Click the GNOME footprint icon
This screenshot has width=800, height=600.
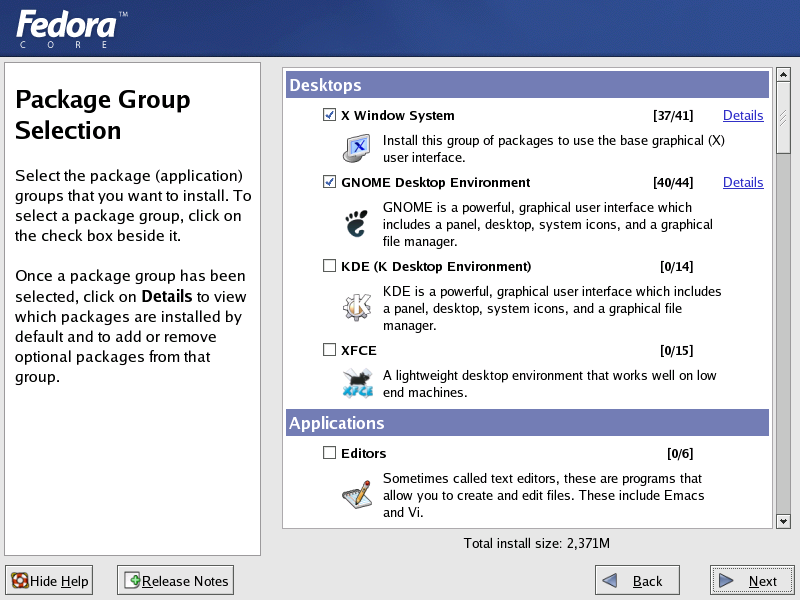pyautogui.click(x=356, y=223)
